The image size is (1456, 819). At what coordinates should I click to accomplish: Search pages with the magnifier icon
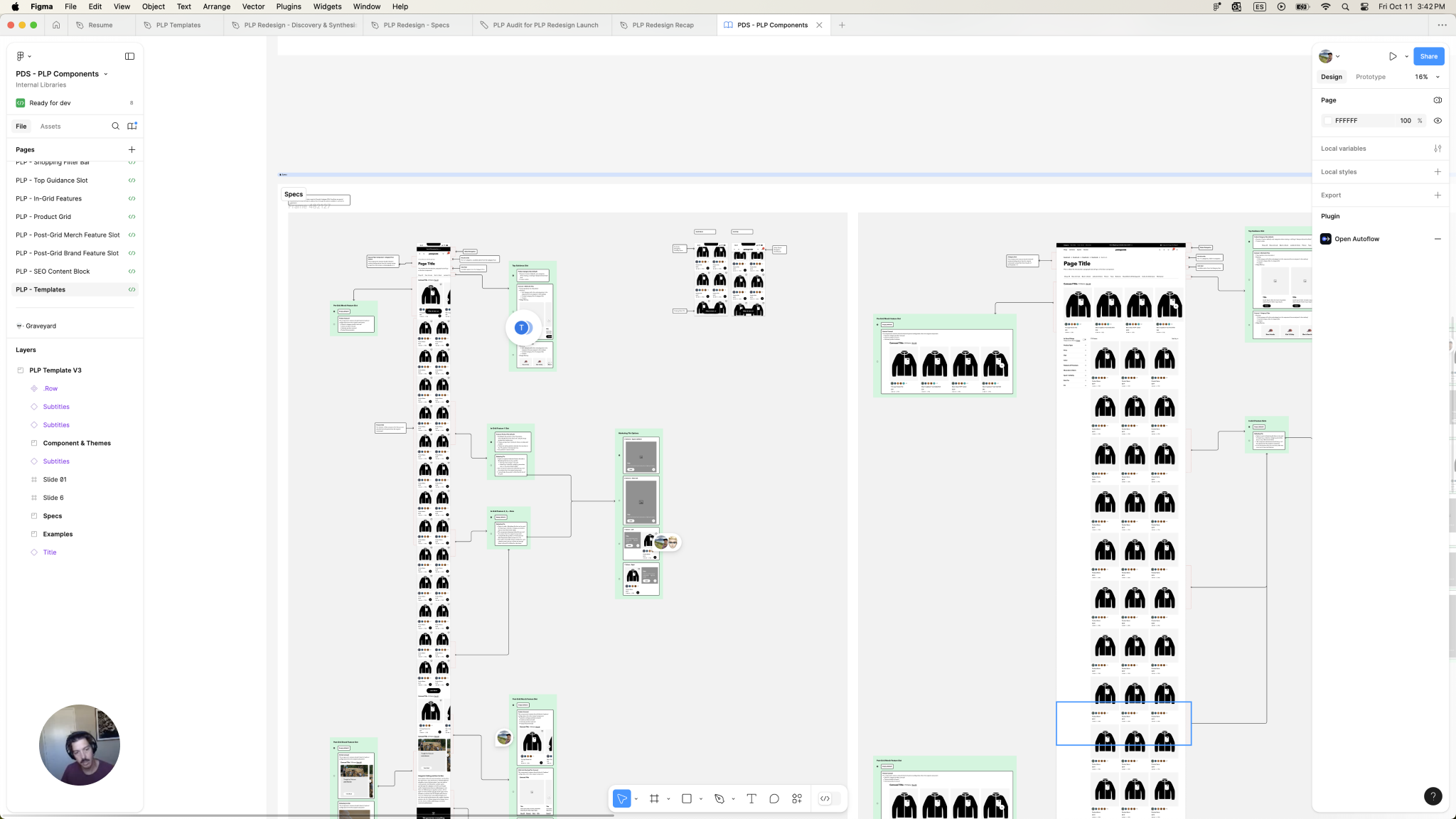click(115, 126)
